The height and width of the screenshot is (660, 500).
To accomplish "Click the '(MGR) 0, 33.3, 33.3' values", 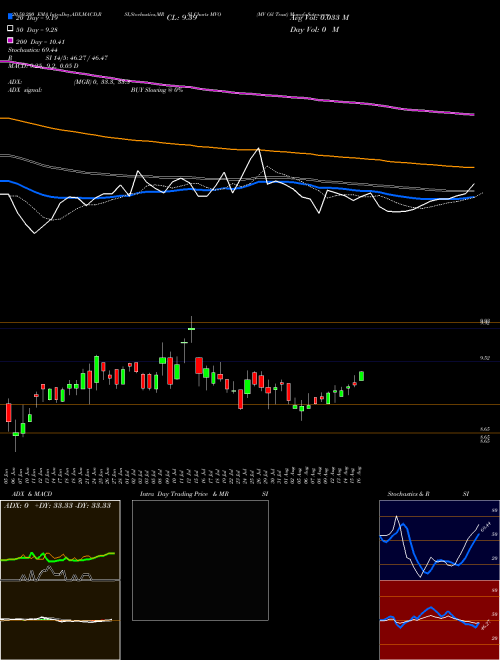I will (101, 82).
